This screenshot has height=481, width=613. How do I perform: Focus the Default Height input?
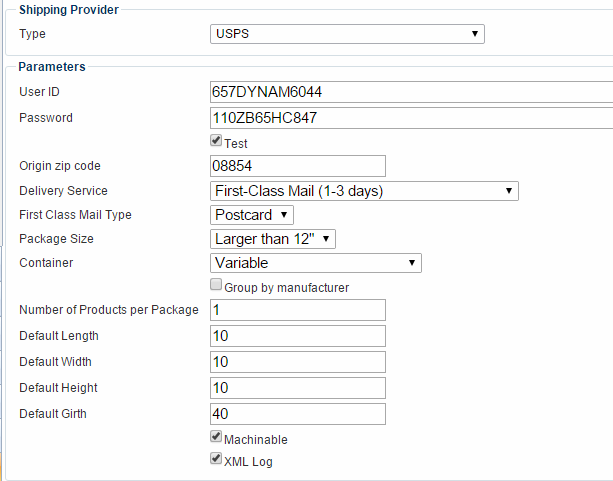[x=298, y=387]
